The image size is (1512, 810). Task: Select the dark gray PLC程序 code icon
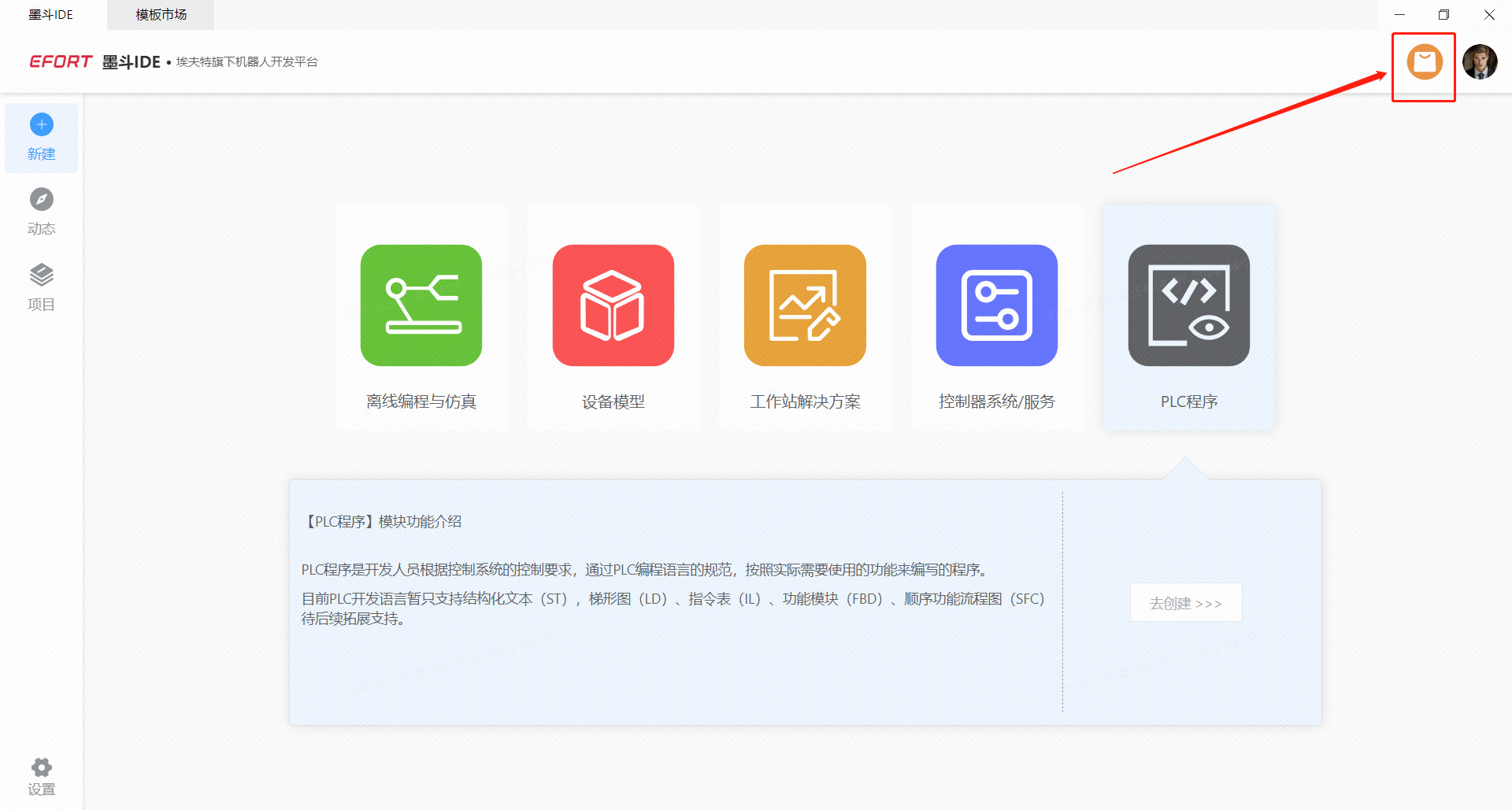tap(1188, 305)
